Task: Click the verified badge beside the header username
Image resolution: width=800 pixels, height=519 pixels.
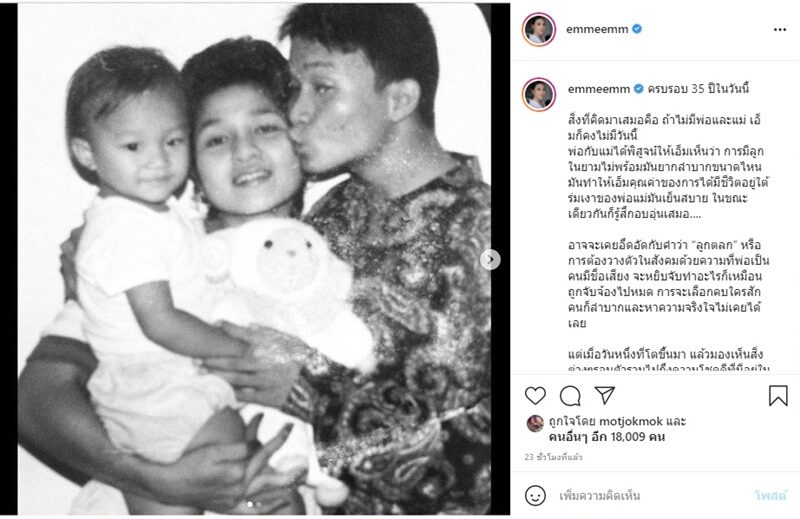Action: coord(637,29)
